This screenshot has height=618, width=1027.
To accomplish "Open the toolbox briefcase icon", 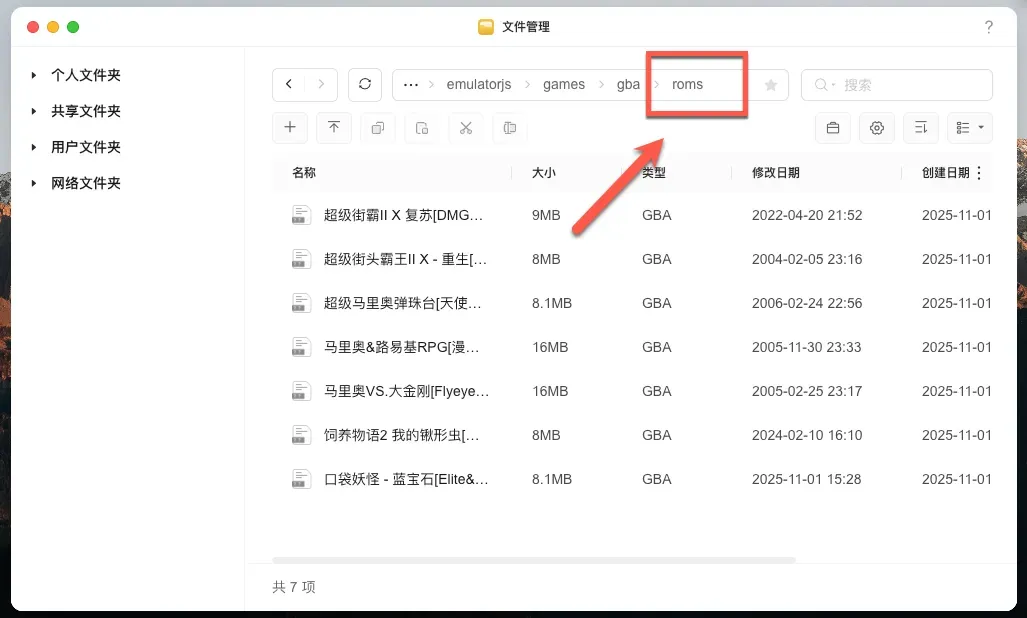I will (832, 127).
